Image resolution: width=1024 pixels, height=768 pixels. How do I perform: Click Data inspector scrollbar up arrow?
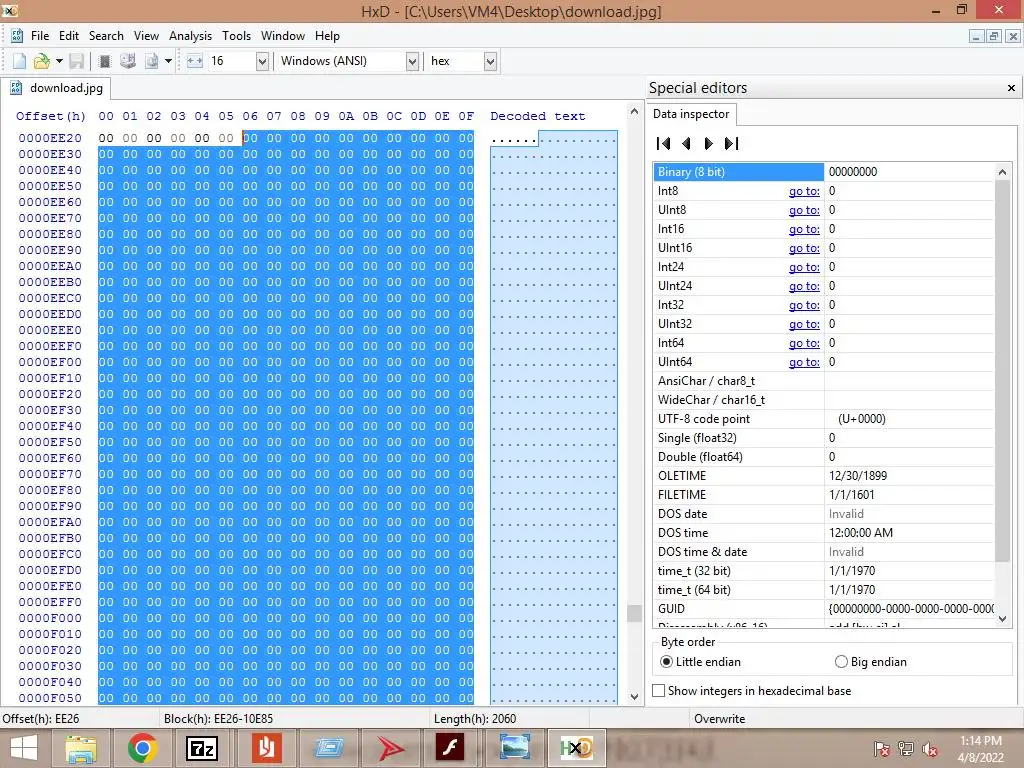pyautogui.click(x=1002, y=172)
